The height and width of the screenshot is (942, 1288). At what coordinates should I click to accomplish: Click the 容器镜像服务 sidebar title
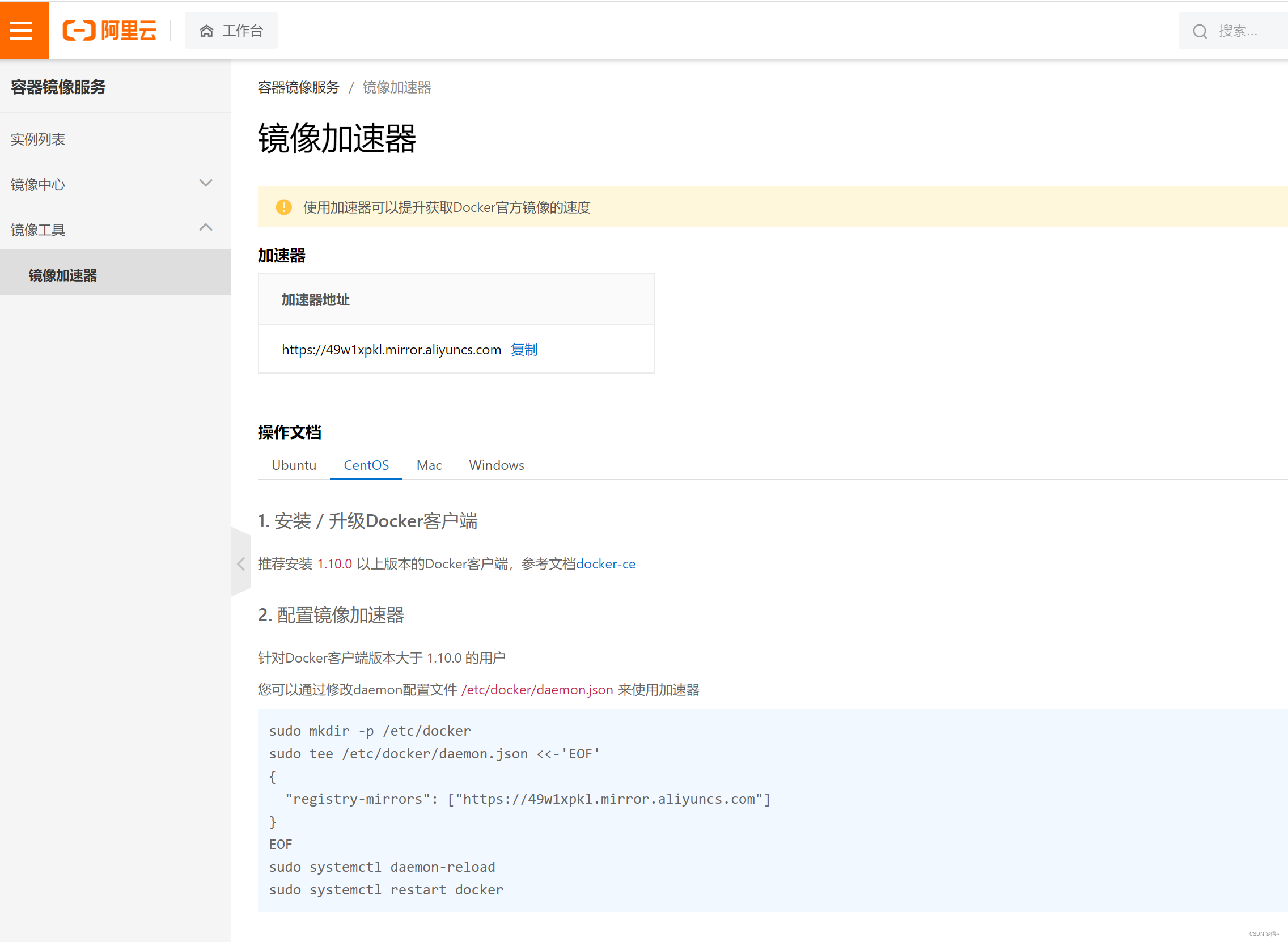pyautogui.click(x=58, y=87)
